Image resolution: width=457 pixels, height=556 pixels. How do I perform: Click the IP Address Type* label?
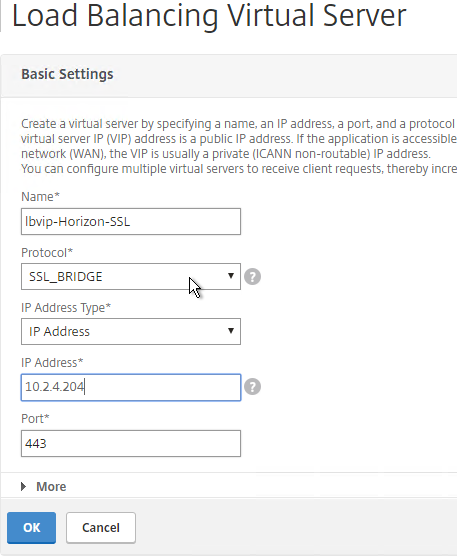pyautogui.click(x=66, y=308)
